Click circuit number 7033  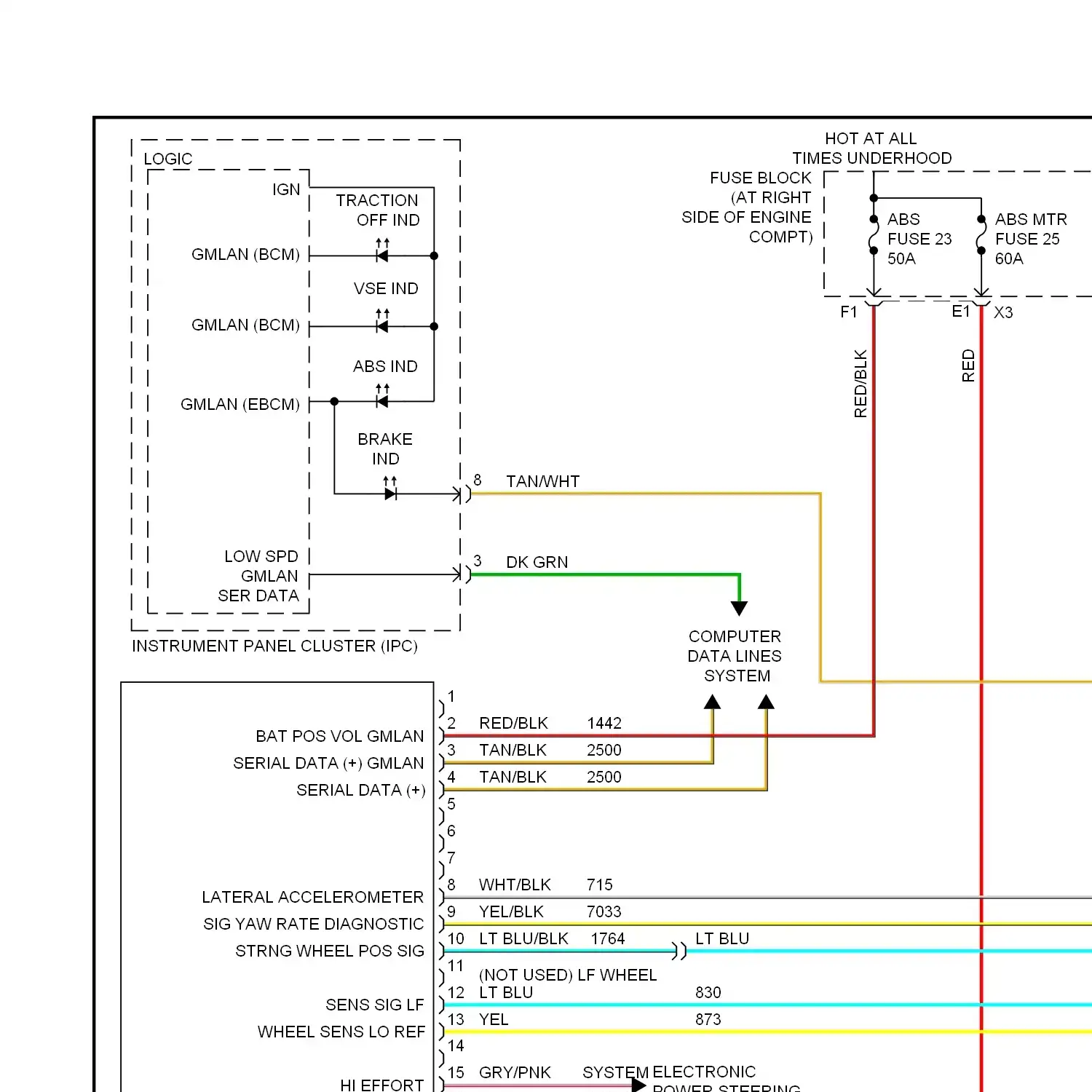tap(604, 911)
